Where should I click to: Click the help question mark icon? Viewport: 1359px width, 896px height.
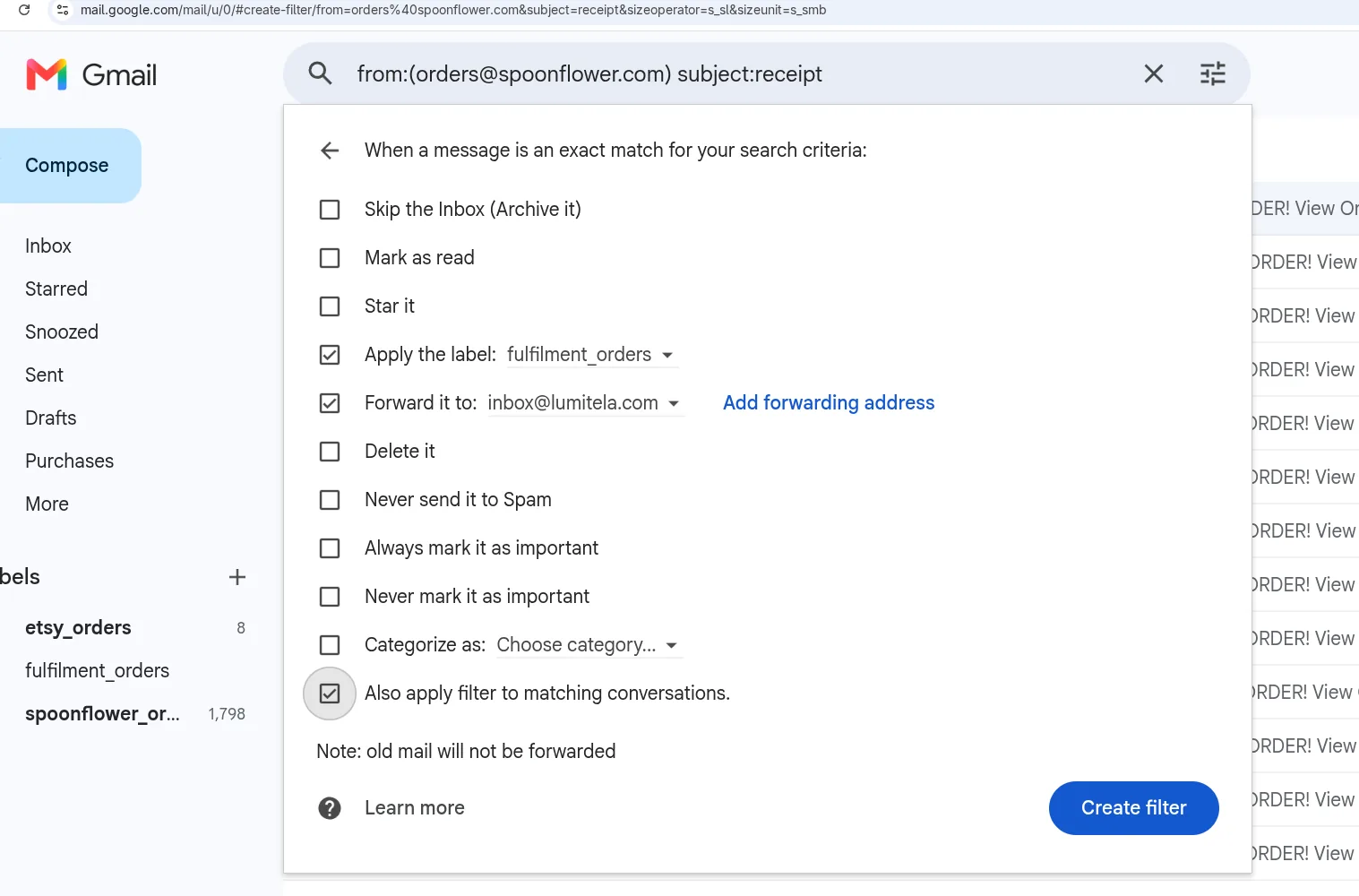click(330, 808)
